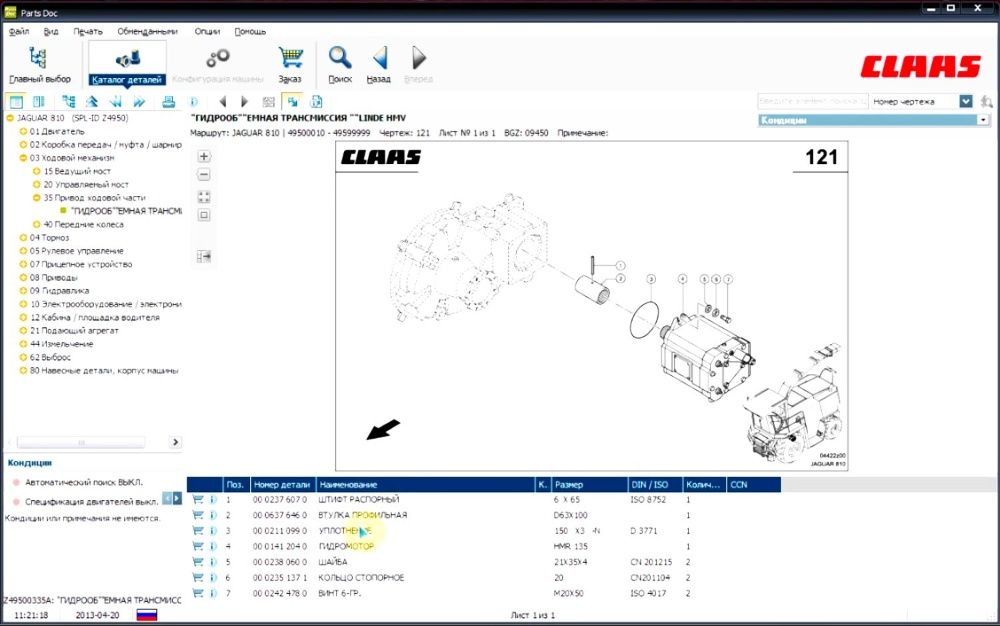Select 04 Тормоз in tree

pos(49,238)
